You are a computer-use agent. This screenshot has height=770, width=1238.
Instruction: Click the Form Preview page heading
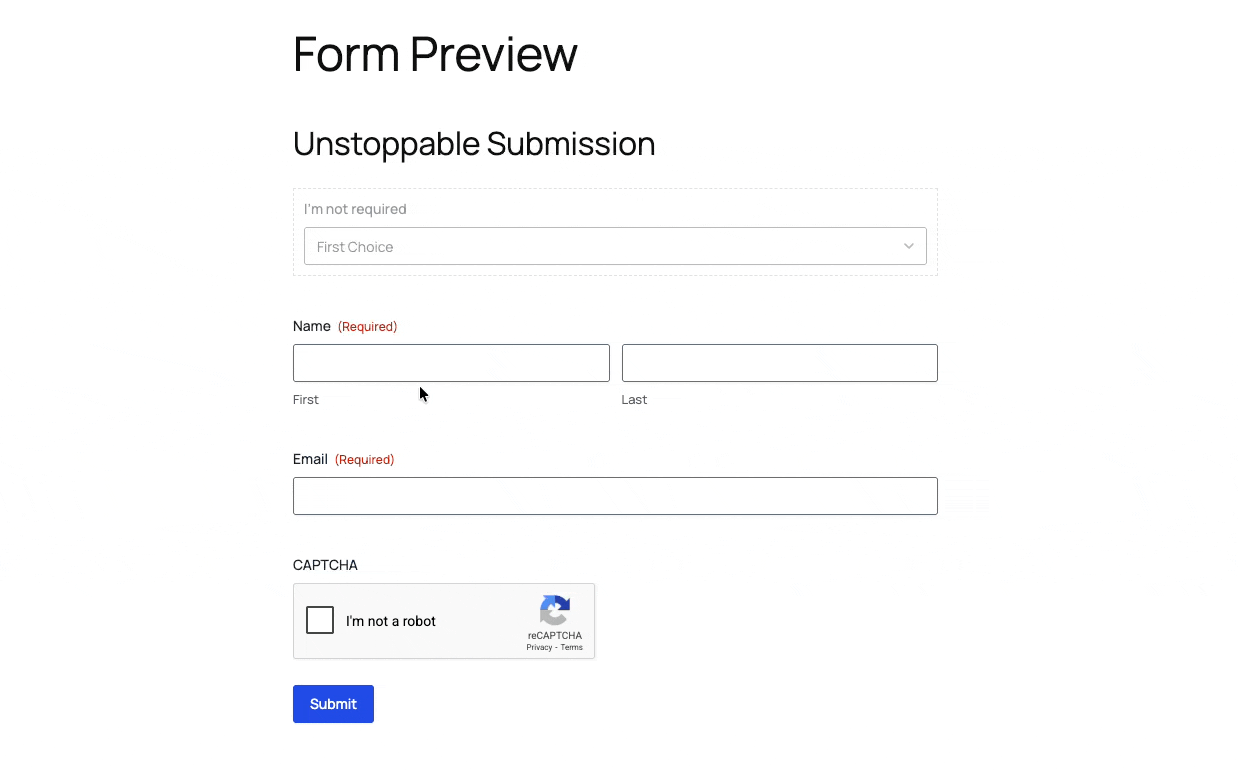(435, 54)
